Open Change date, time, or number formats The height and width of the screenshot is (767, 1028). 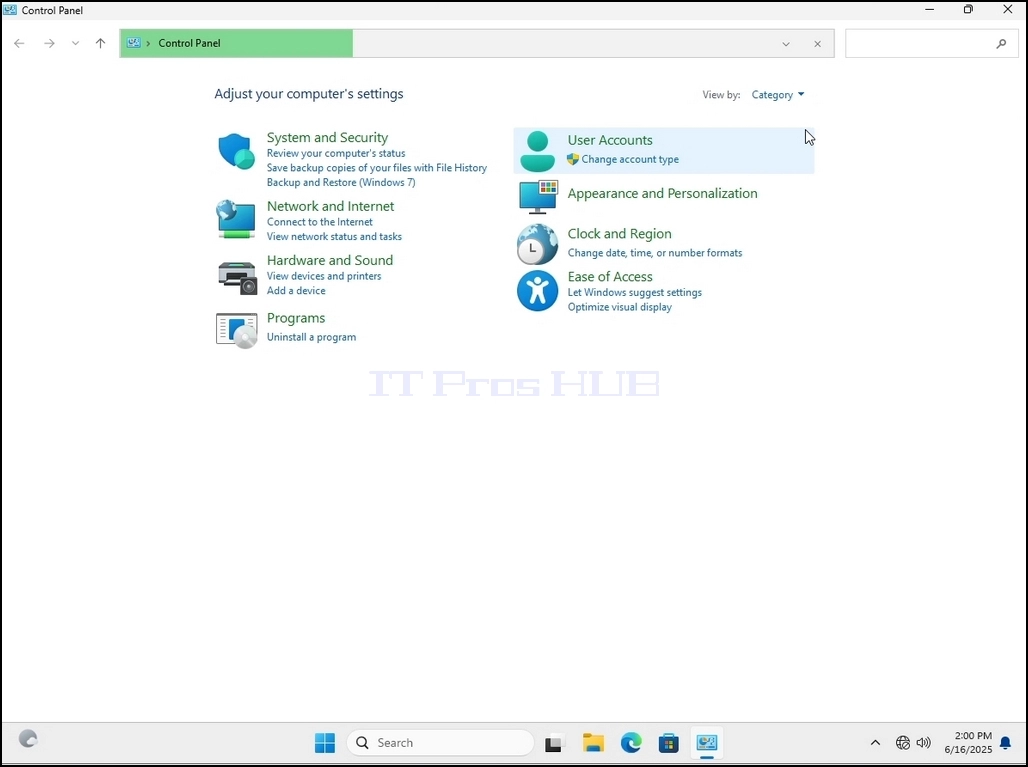coord(655,253)
